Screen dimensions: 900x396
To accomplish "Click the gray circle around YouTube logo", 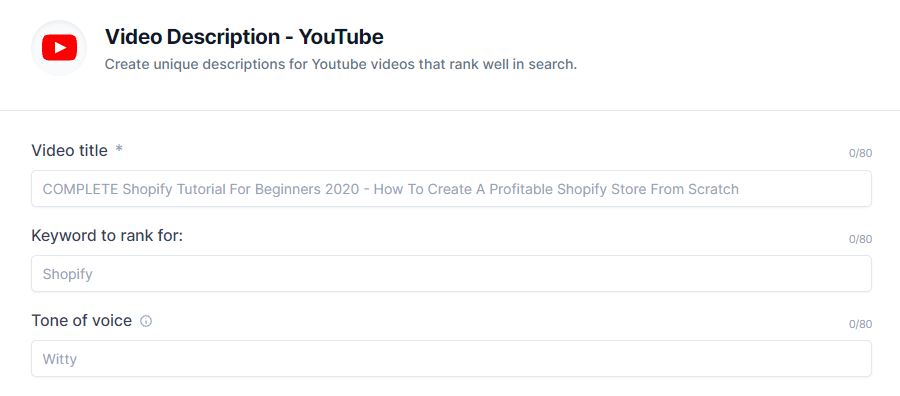I will [x=59, y=48].
